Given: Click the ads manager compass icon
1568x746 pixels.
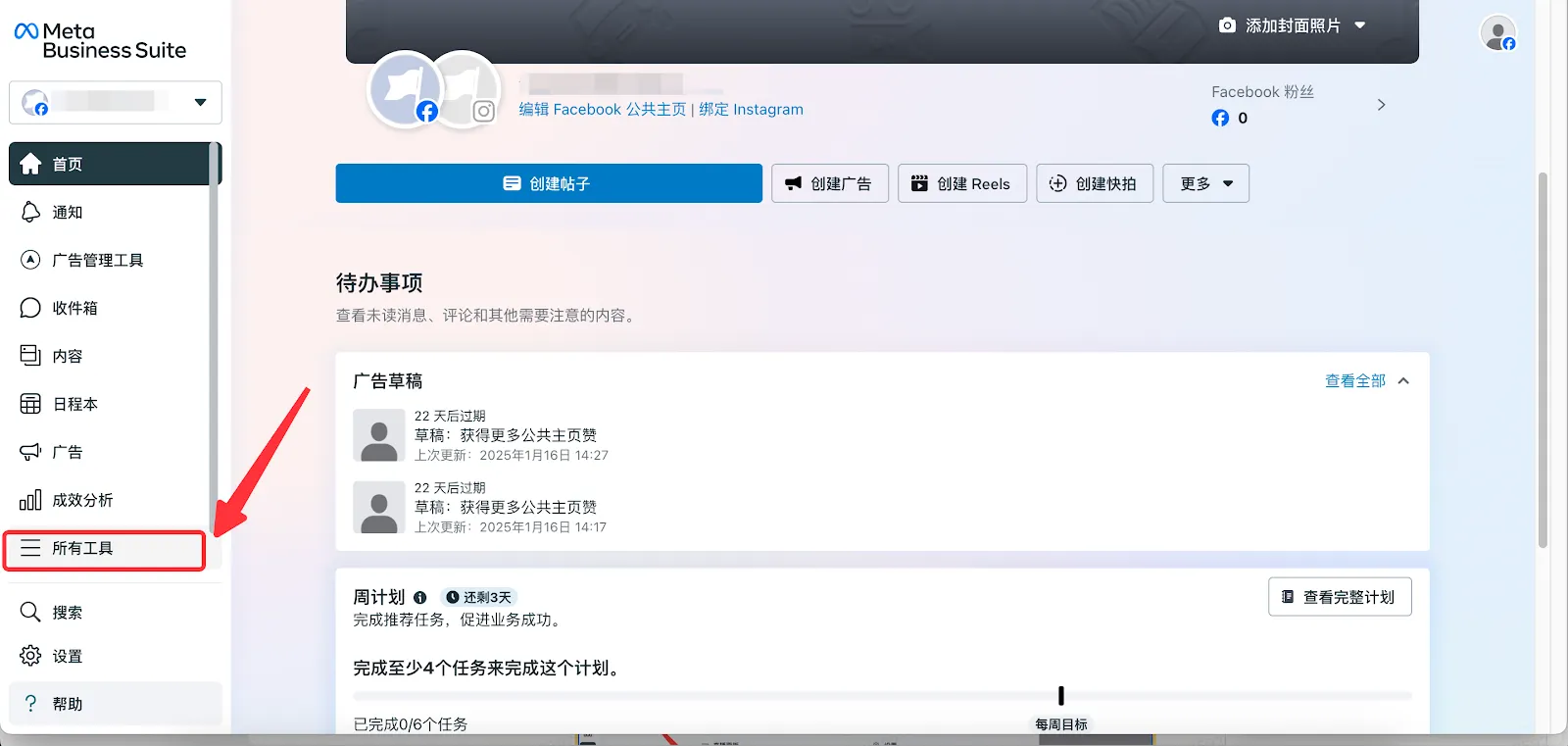Looking at the screenshot, I should click(30, 260).
